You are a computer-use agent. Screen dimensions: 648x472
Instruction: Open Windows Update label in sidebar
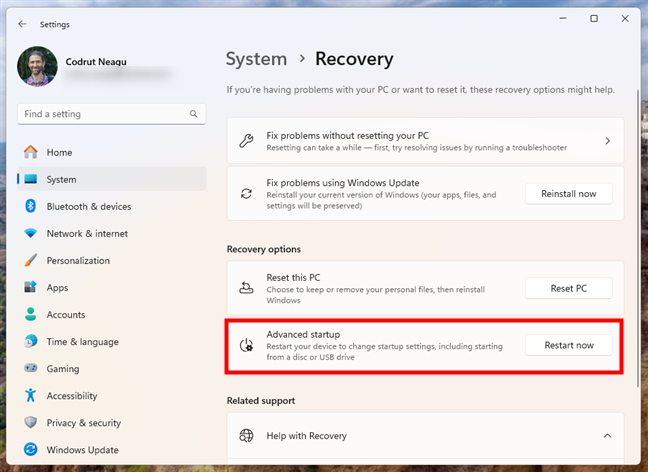pos(83,450)
